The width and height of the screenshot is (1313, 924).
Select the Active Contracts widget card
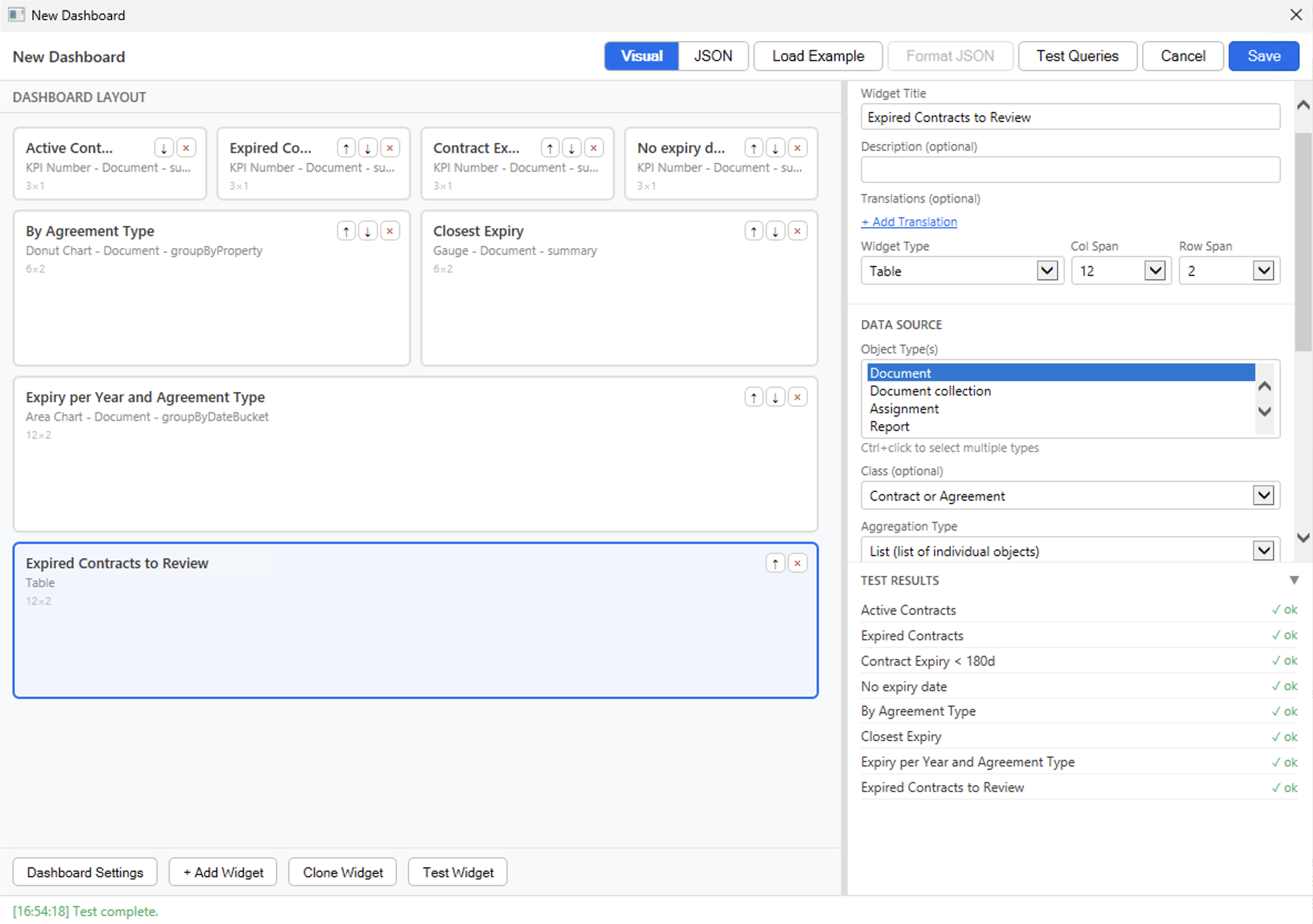click(110, 164)
